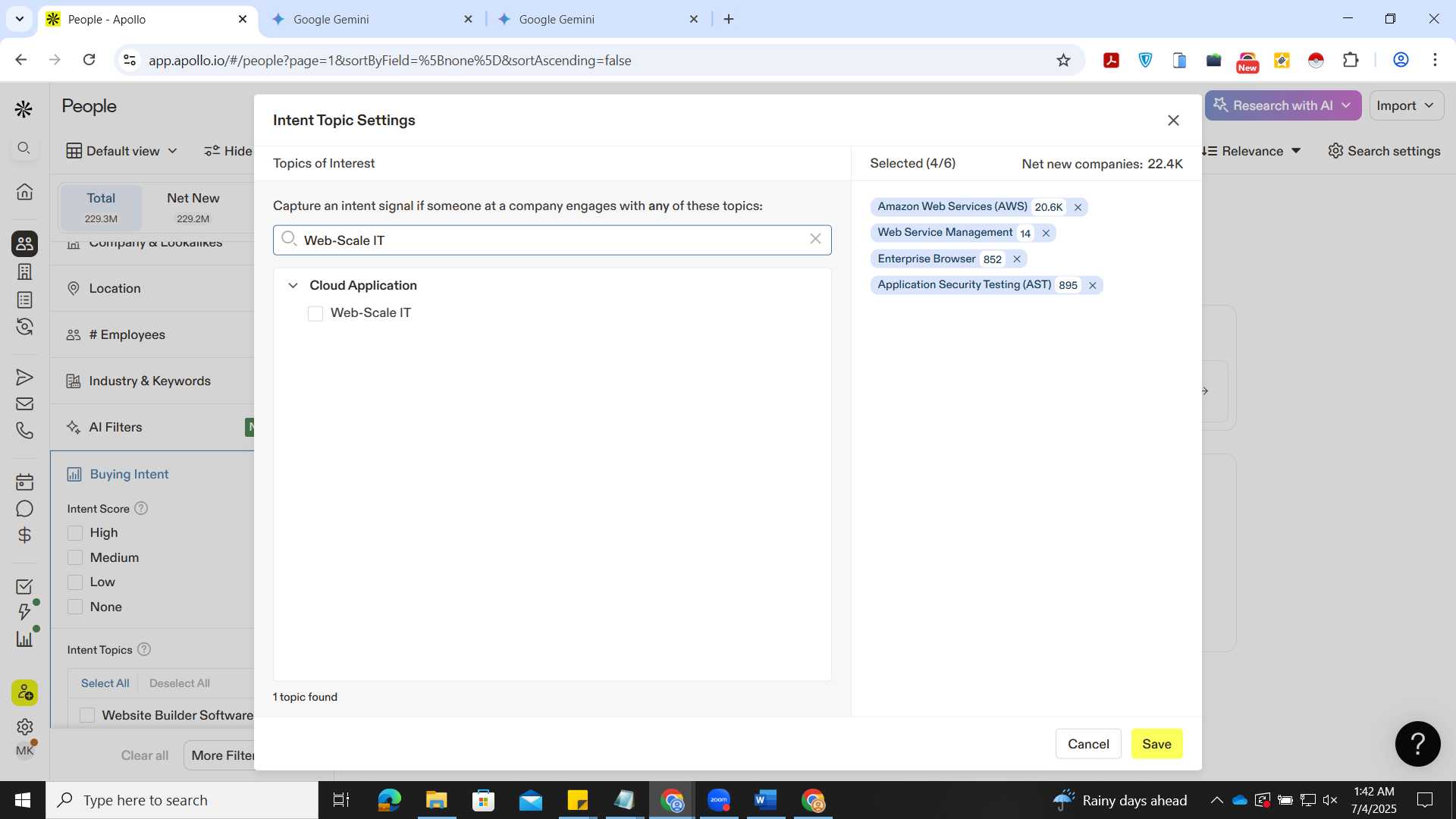Click the topic search input field
1456x819 pixels.
click(x=552, y=240)
